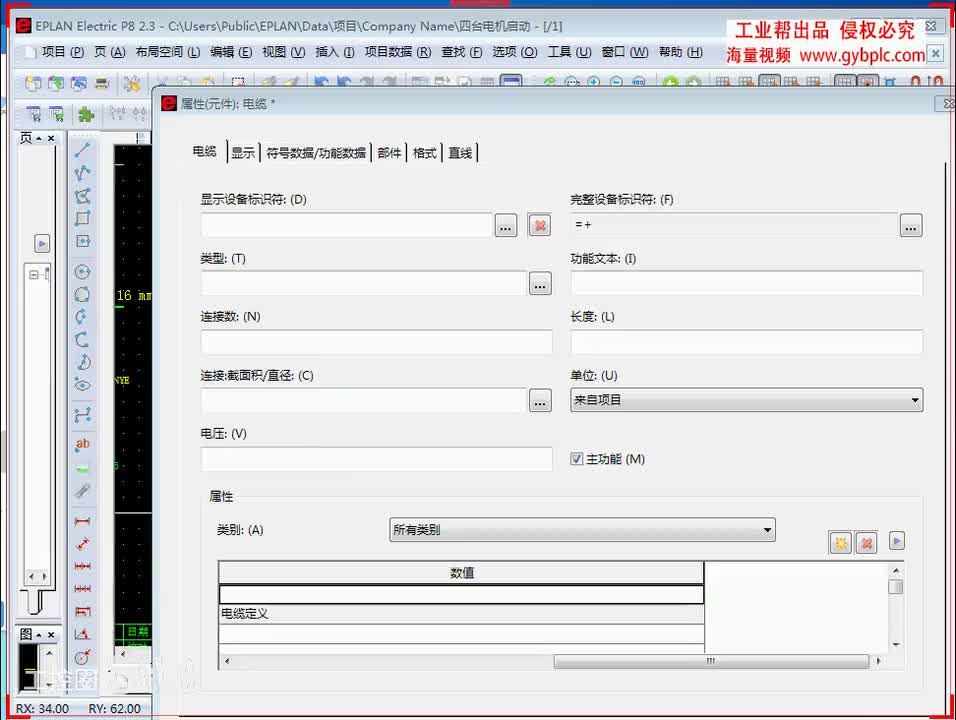Select the Angular dimension tool
956x720 pixels.
[x=82, y=634]
